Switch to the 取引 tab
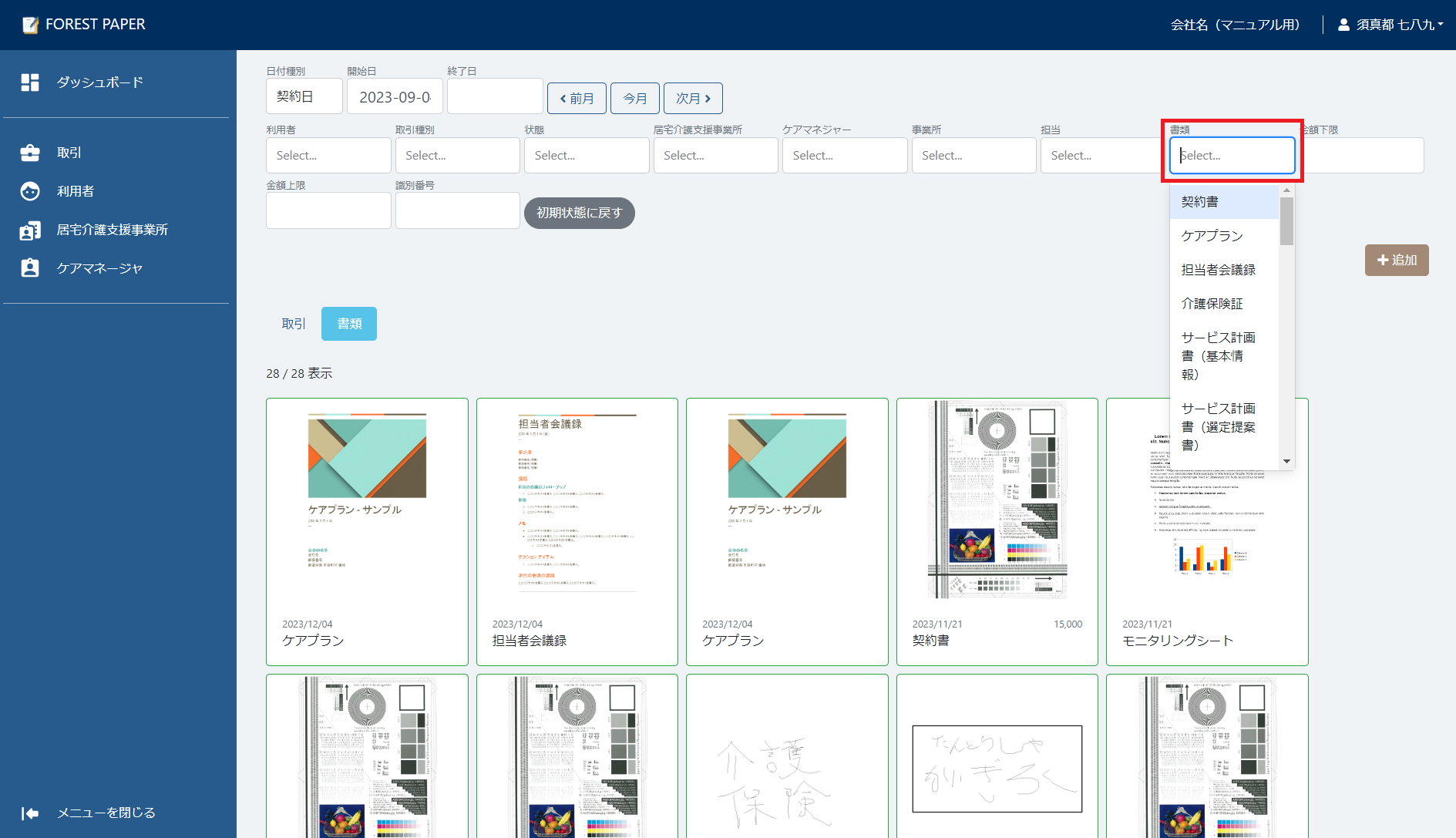This screenshot has height=838, width=1456. (x=294, y=324)
